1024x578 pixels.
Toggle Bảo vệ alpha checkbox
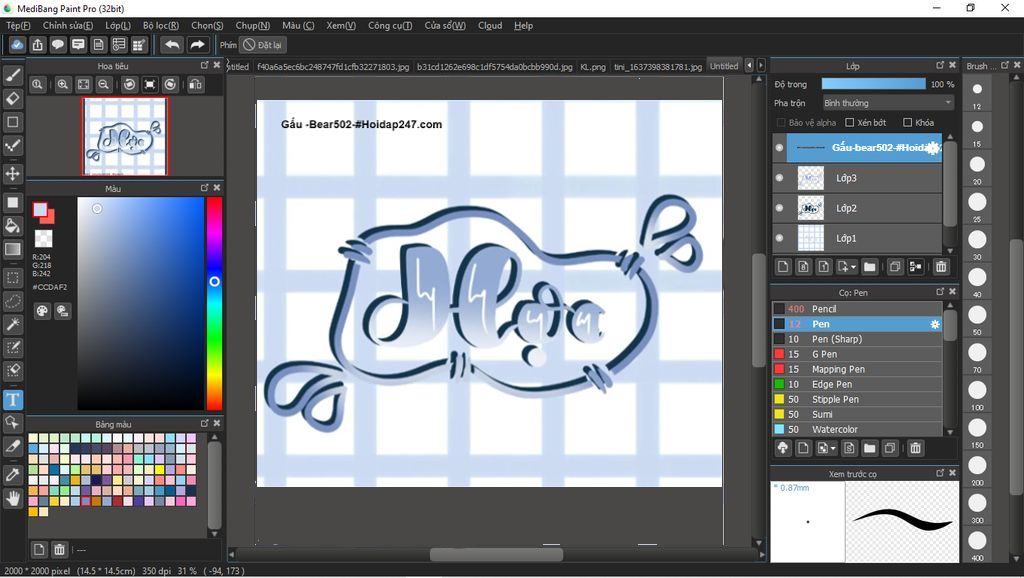pos(781,122)
